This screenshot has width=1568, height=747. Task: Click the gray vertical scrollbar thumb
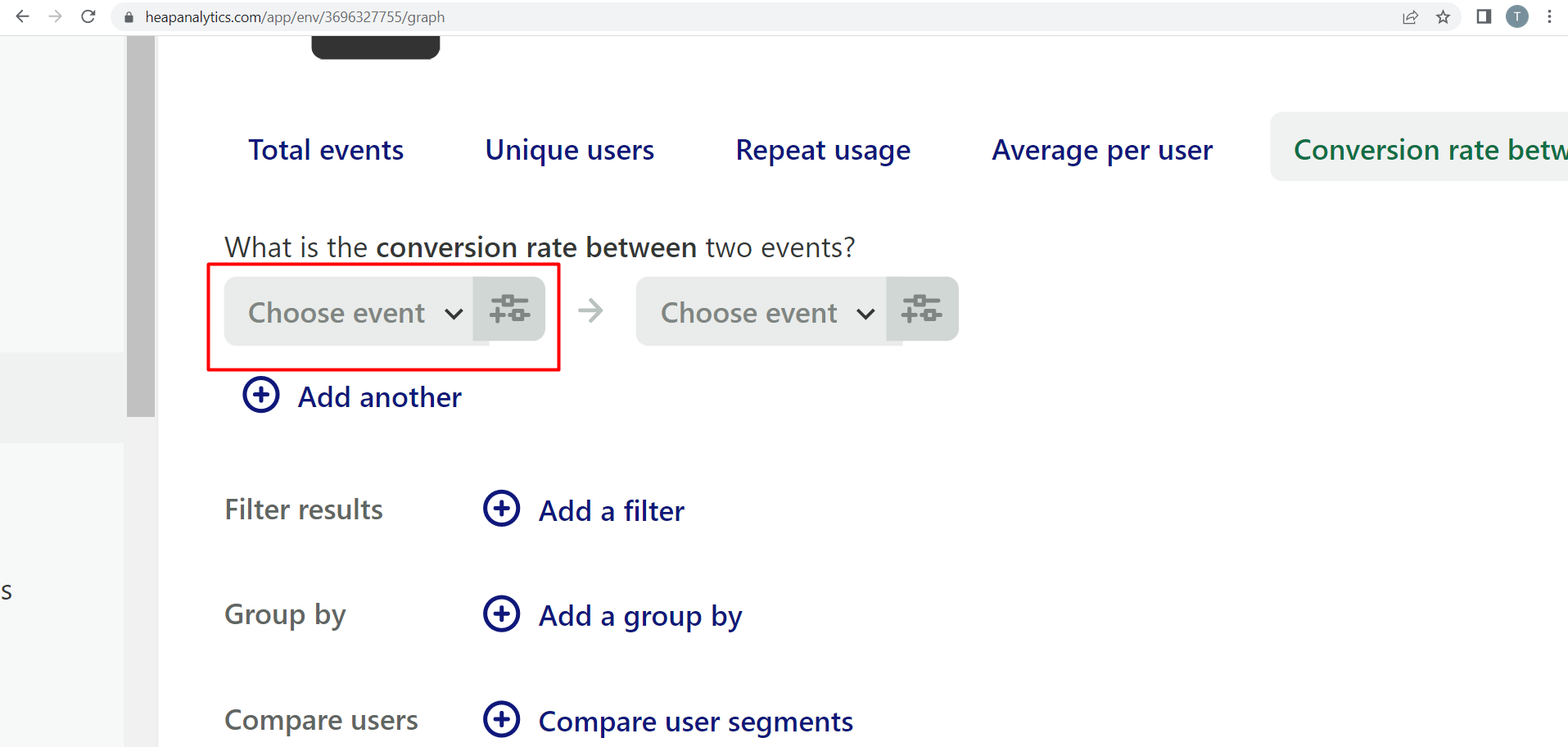point(141,226)
